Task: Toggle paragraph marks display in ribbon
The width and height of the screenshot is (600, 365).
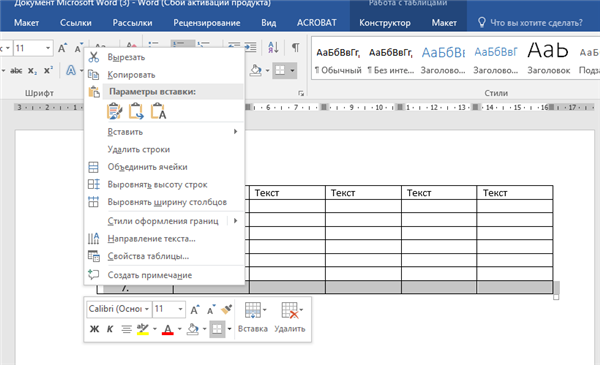Action: coord(295,47)
